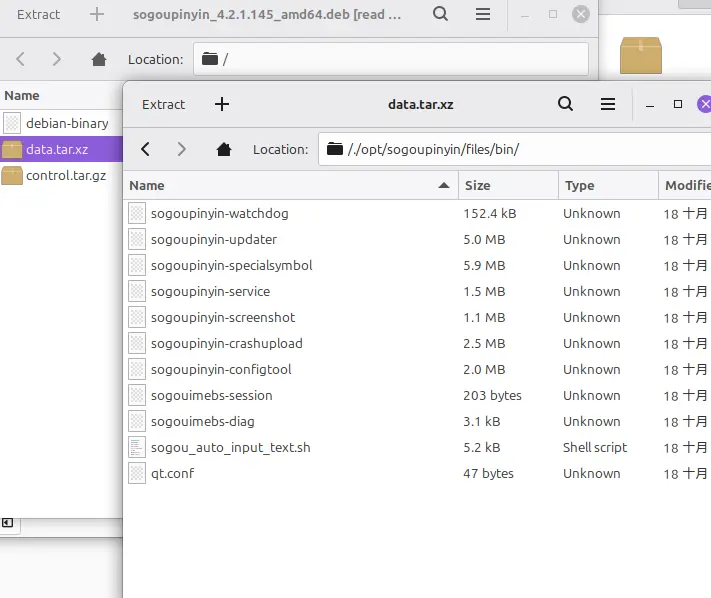Open the hamburger menu in data.tar.xz window
This screenshot has width=711, height=598.
click(x=608, y=104)
